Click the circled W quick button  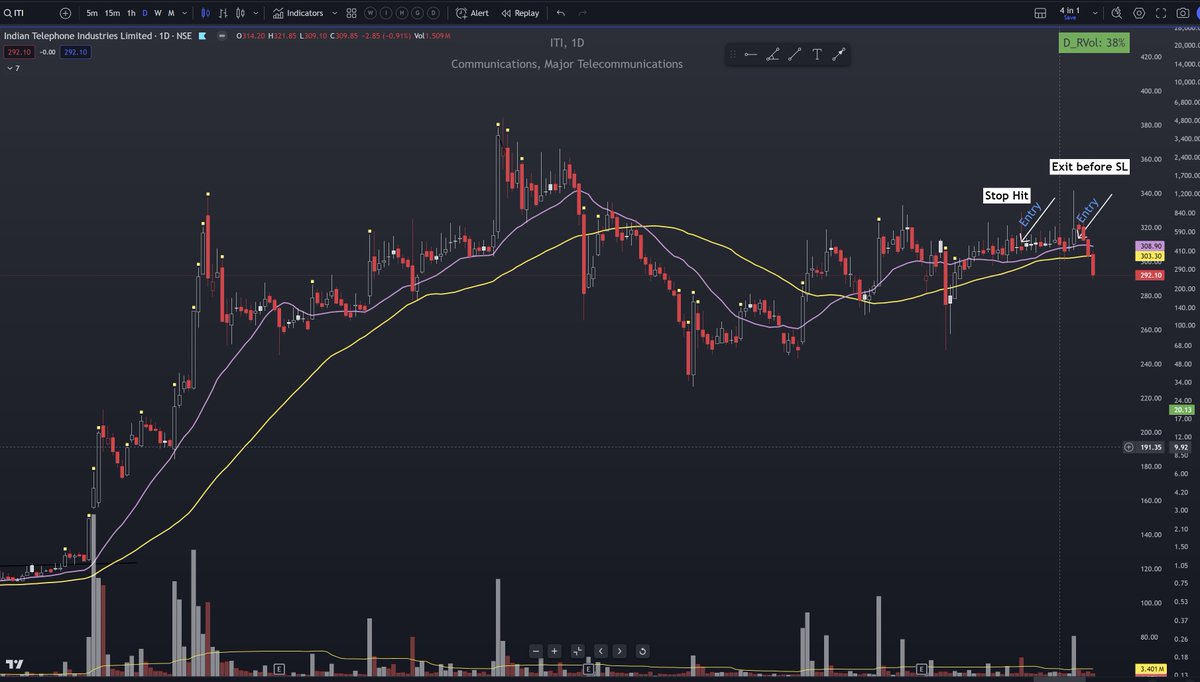coord(370,13)
